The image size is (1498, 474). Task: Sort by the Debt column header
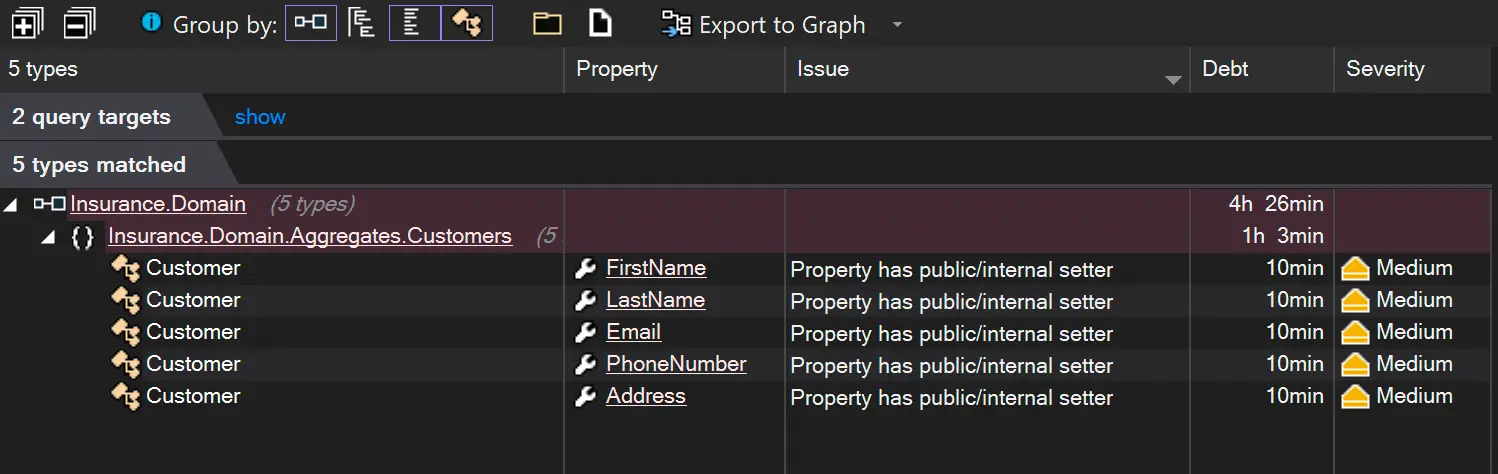(1262, 69)
